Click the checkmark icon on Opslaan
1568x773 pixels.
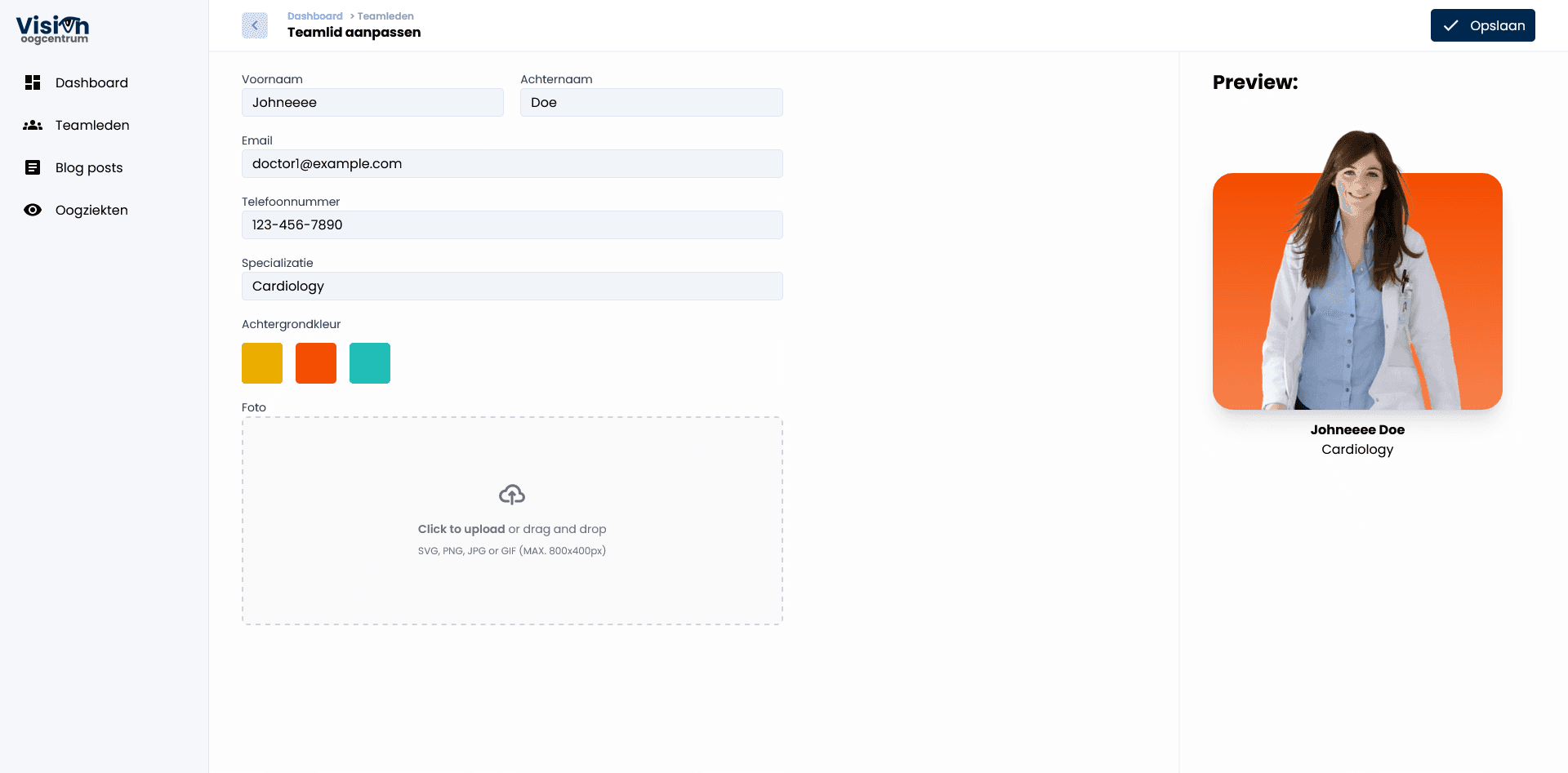pos(1450,25)
